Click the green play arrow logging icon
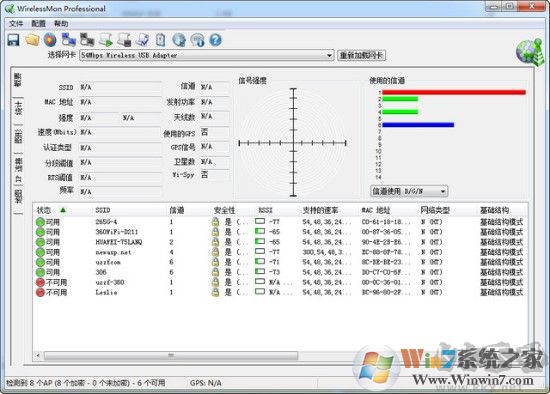Viewport: 550px width, 394px height. (106, 40)
